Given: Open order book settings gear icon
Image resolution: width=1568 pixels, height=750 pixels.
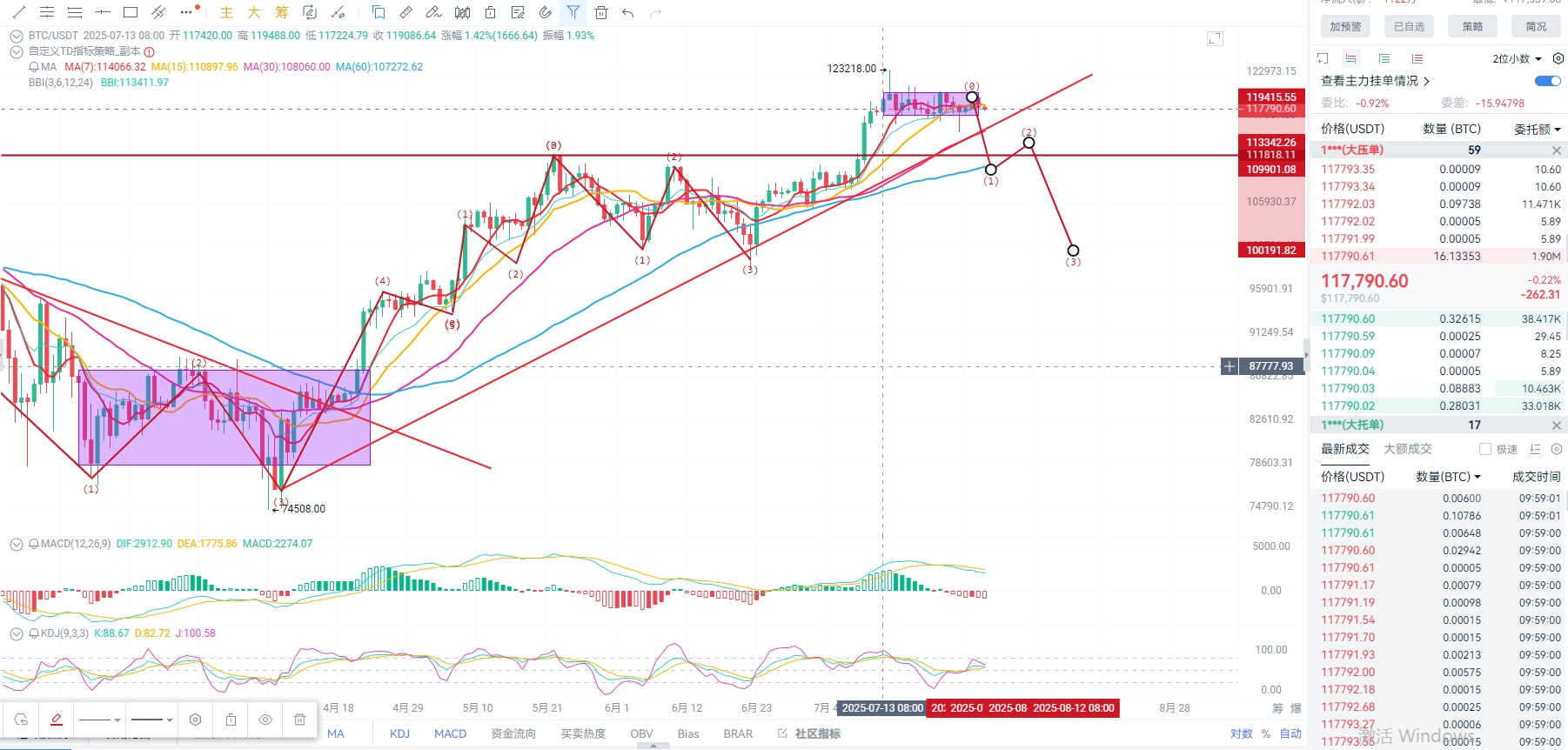Looking at the screenshot, I should 1558,58.
